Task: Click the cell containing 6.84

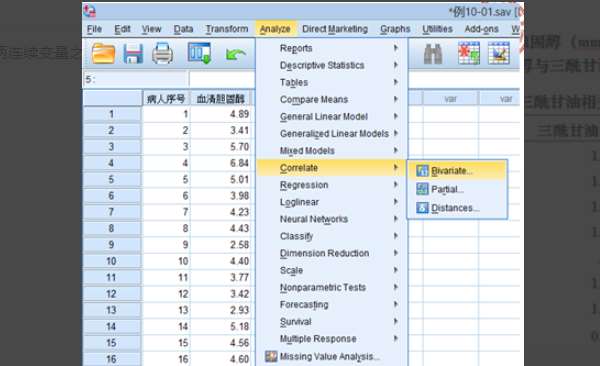Action: [221, 163]
